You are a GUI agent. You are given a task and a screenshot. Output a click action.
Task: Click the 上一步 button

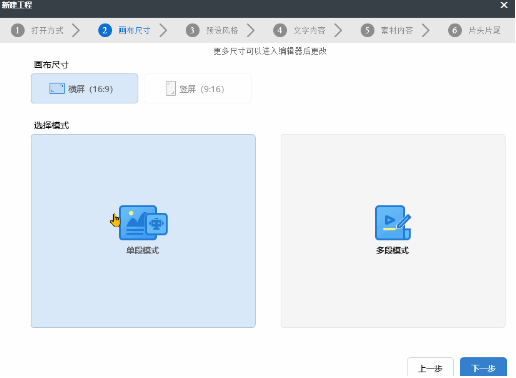[430, 368]
